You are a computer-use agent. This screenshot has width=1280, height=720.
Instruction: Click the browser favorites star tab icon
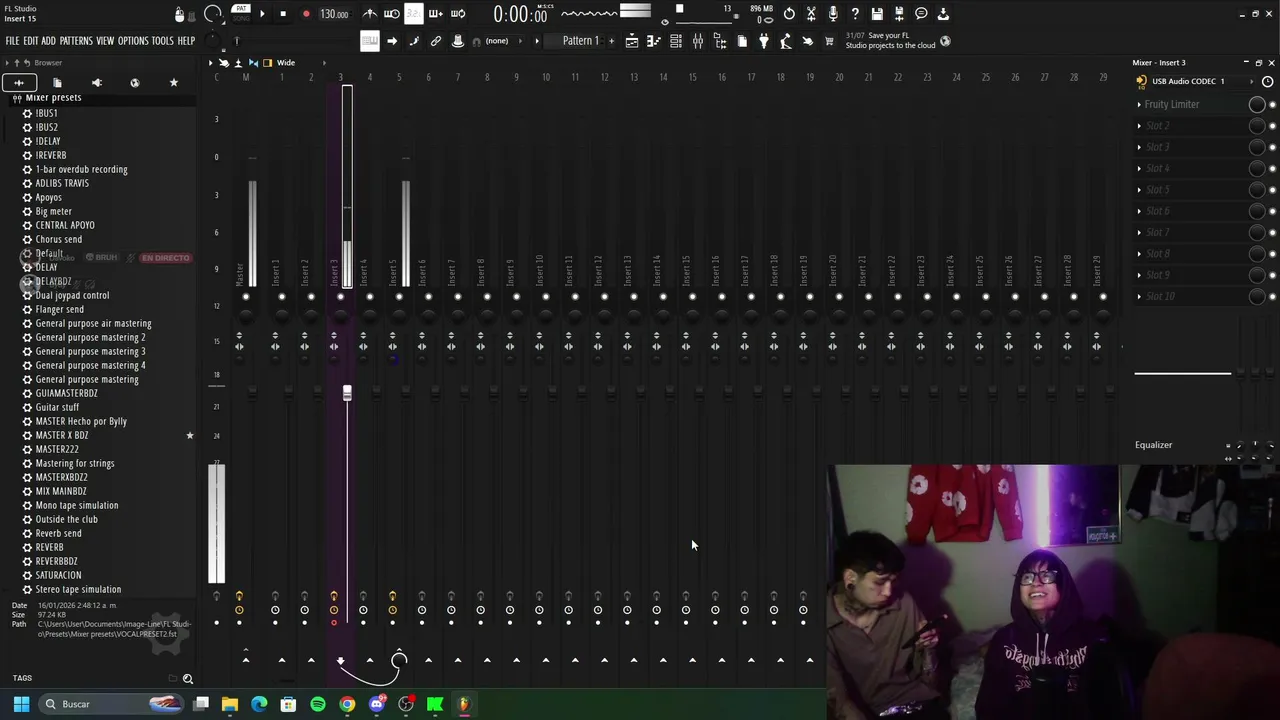pyautogui.click(x=174, y=83)
